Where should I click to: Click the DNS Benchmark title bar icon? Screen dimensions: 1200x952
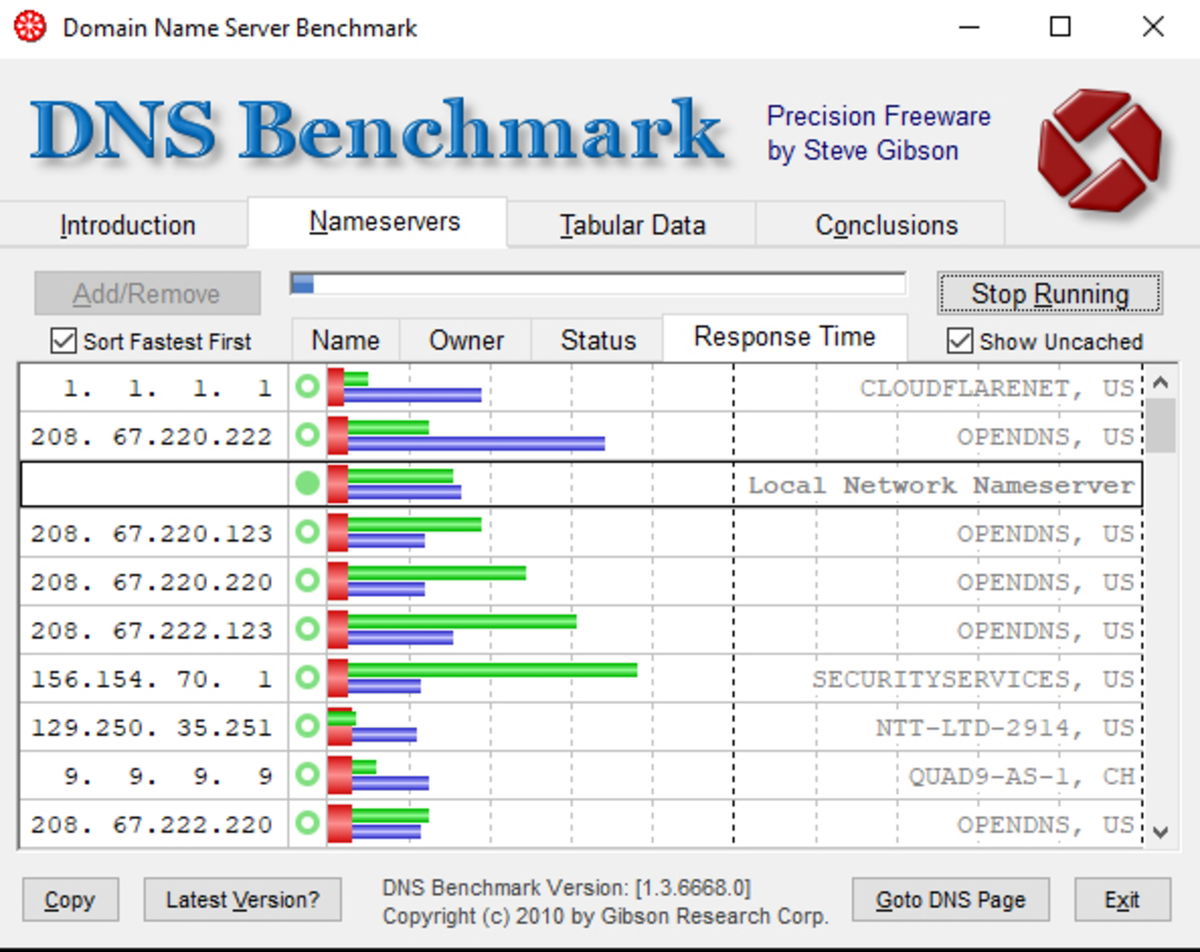[x=31, y=26]
